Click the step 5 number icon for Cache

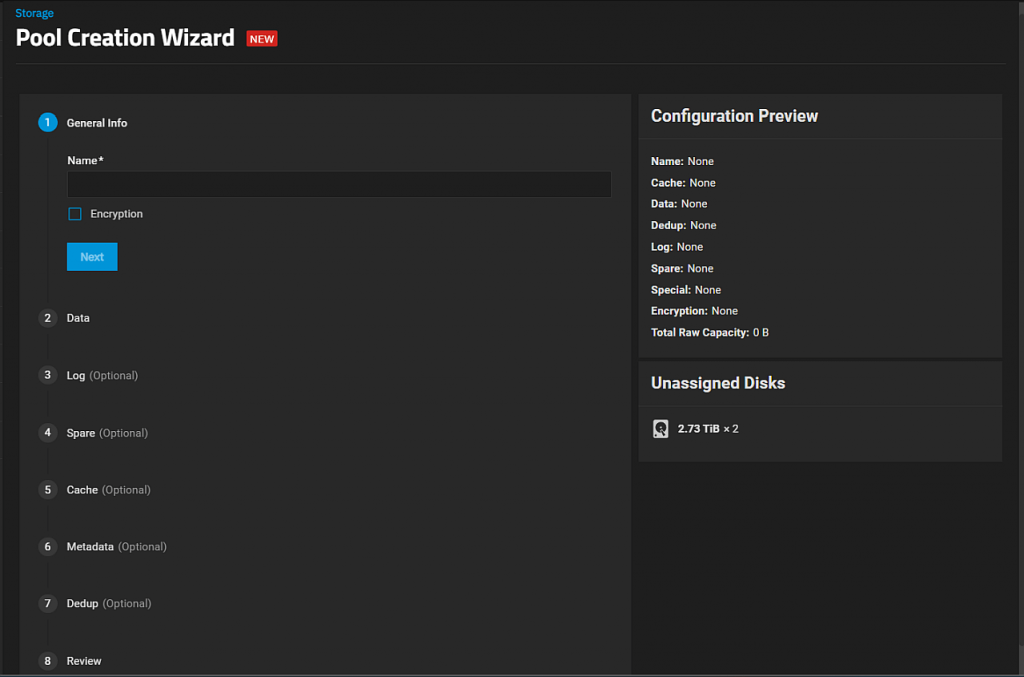(47, 490)
